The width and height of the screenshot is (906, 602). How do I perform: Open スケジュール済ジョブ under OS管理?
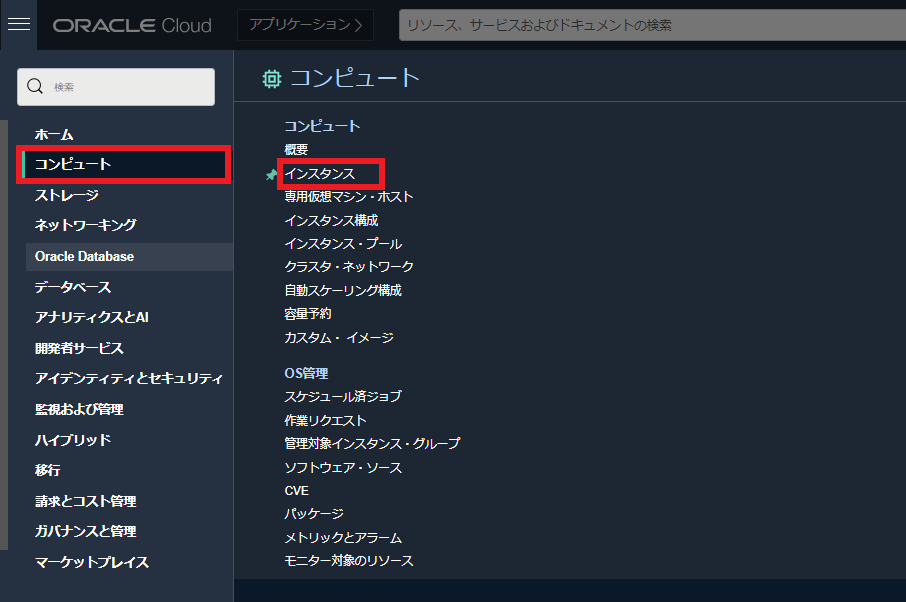pyautogui.click(x=345, y=396)
